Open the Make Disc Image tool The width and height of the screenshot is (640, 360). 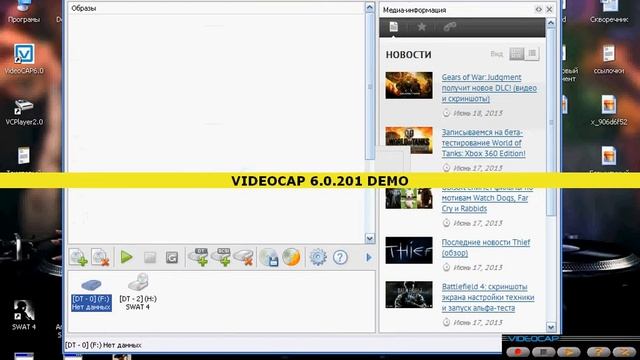point(269,258)
